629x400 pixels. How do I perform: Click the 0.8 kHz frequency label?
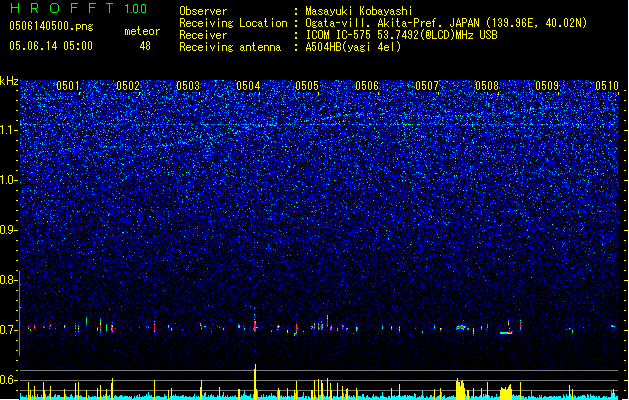[9, 280]
